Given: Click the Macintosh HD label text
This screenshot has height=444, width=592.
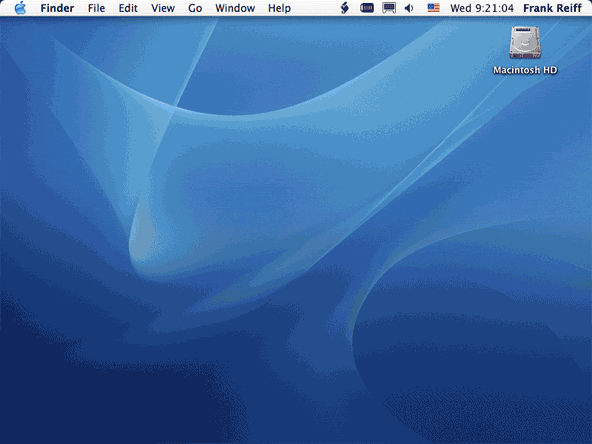Looking at the screenshot, I should click(x=525, y=70).
